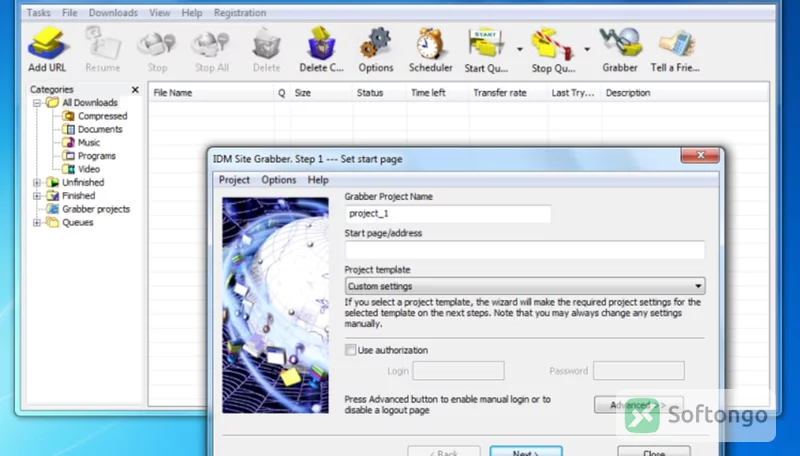Expand the Finished tree node

[37, 196]
